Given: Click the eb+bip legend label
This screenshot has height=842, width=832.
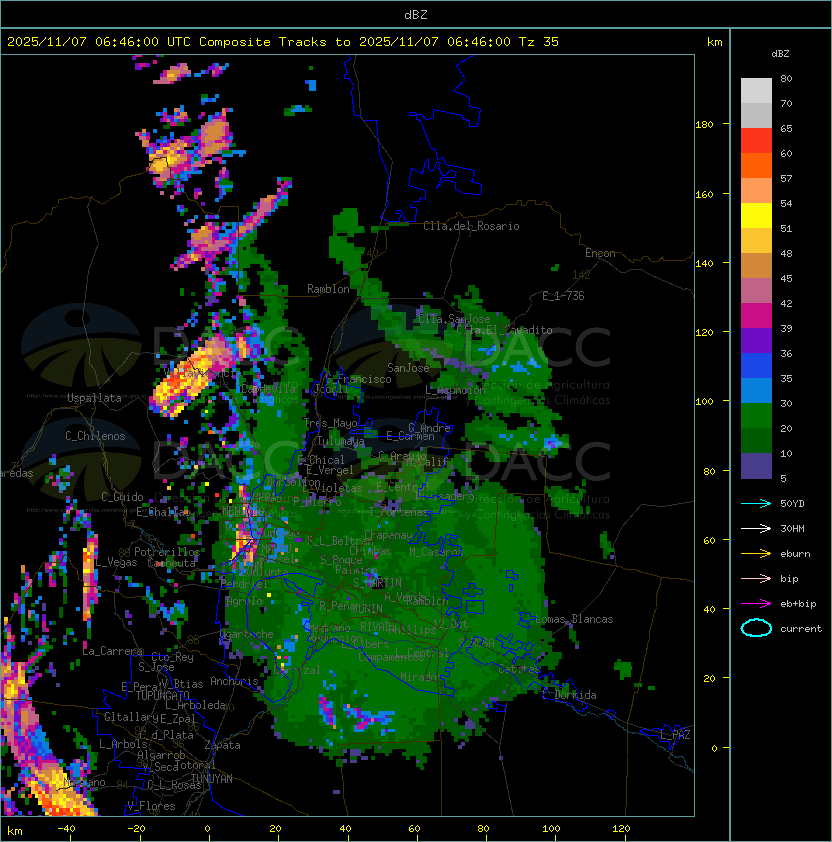Looking at the screenshot, I should click(x=798, y=604).
